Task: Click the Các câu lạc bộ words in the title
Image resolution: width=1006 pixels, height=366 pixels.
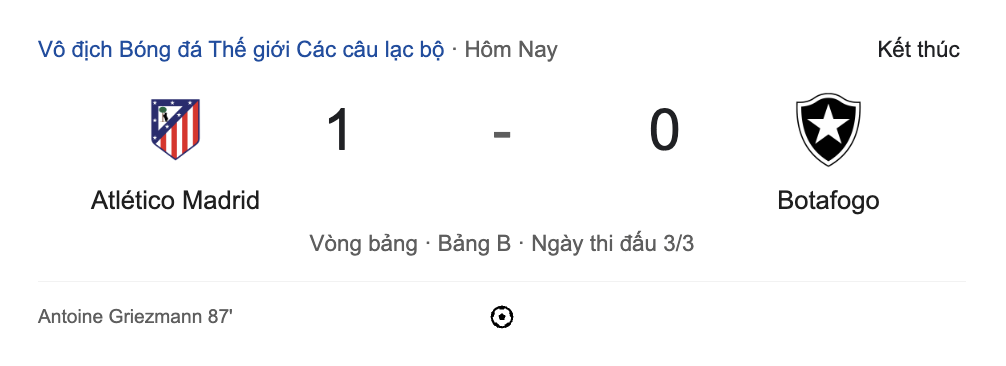Action: pos(370,49)
